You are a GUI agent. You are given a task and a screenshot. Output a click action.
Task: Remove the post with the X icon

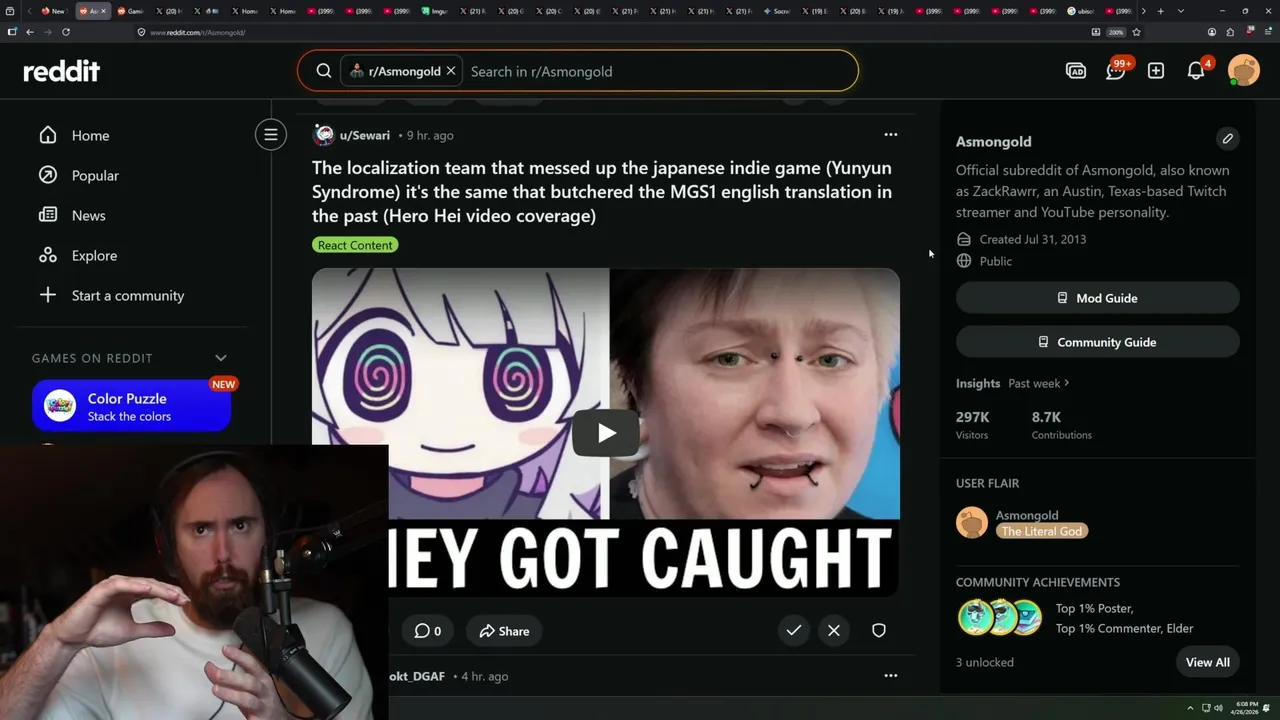pyautogui.click(x=834, y=630)
